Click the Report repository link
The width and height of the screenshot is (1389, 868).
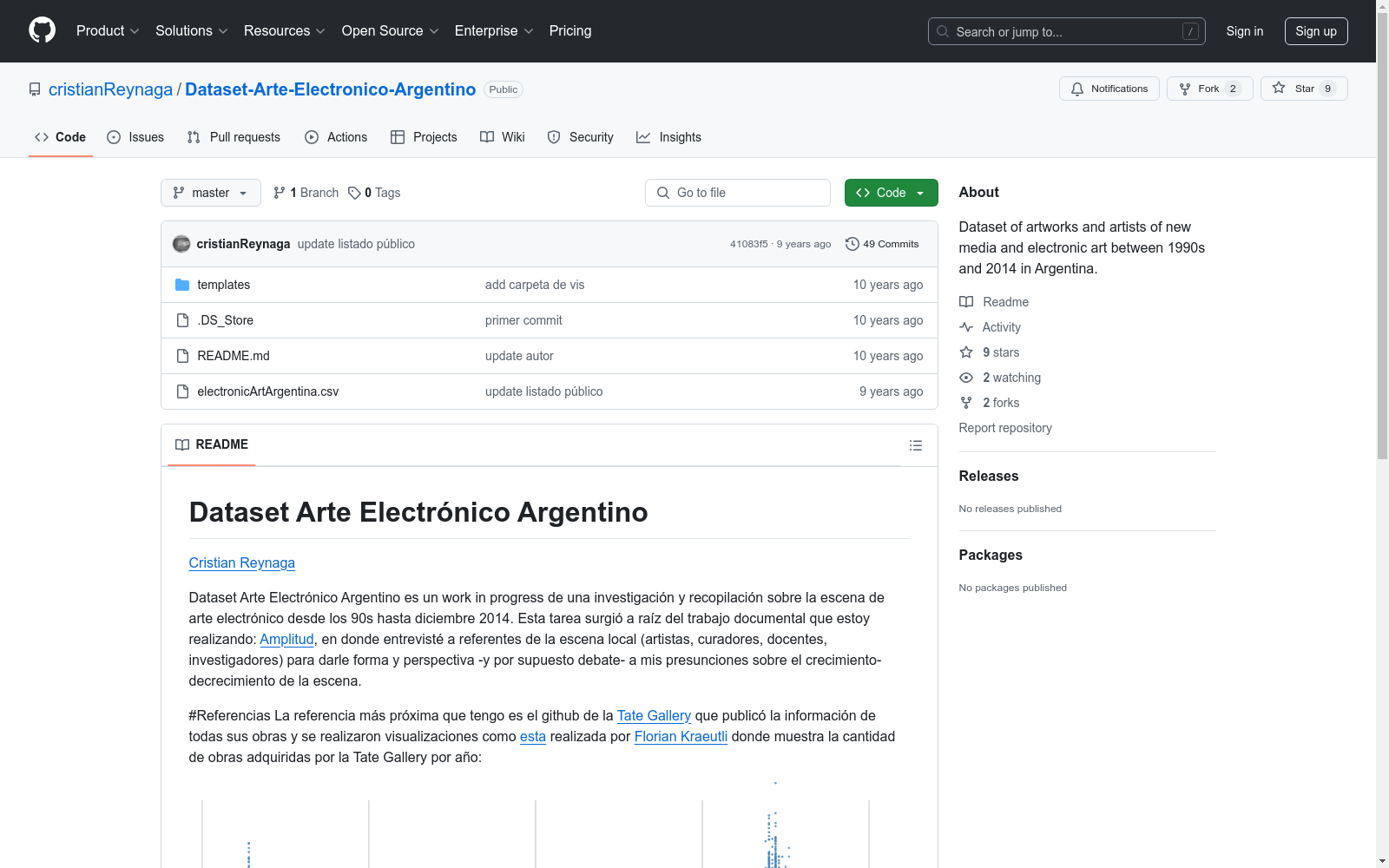(1005, 428)
